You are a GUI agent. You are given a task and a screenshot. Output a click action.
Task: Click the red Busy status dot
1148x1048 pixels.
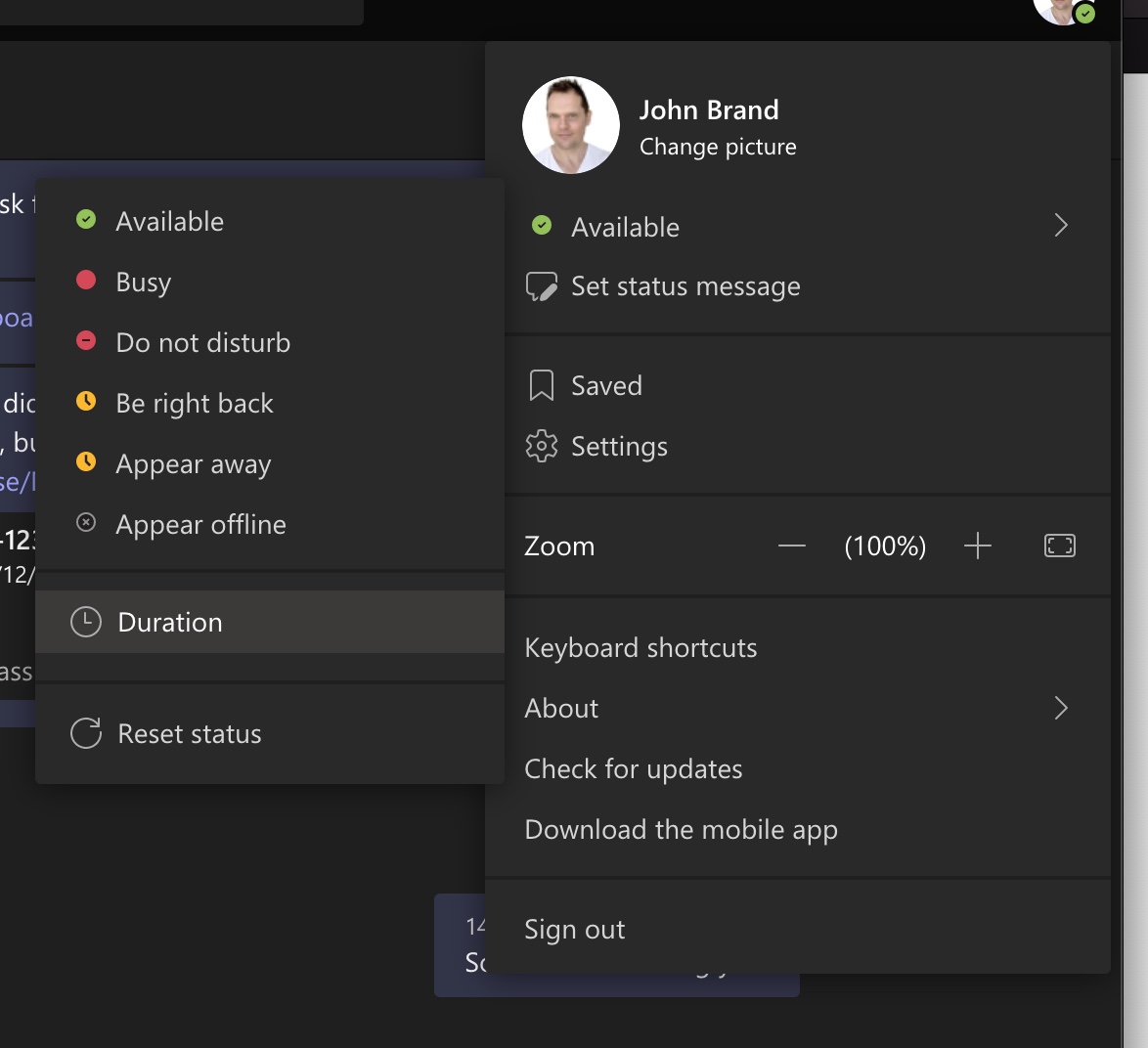[86, 281]
